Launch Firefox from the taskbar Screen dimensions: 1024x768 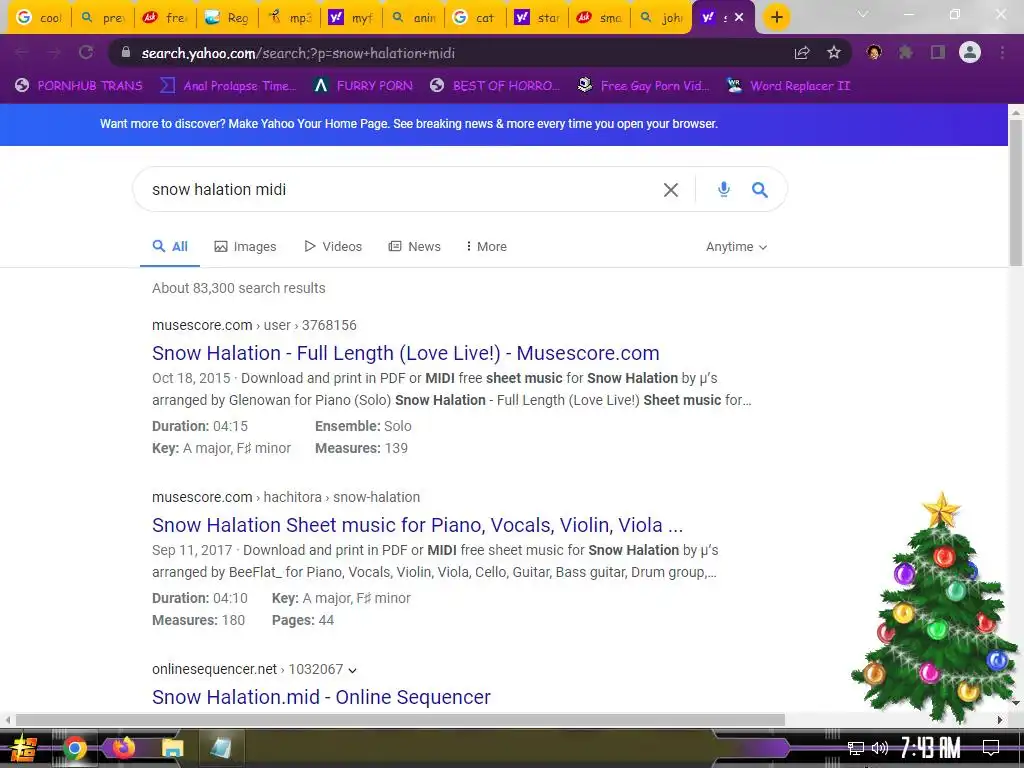123,747
